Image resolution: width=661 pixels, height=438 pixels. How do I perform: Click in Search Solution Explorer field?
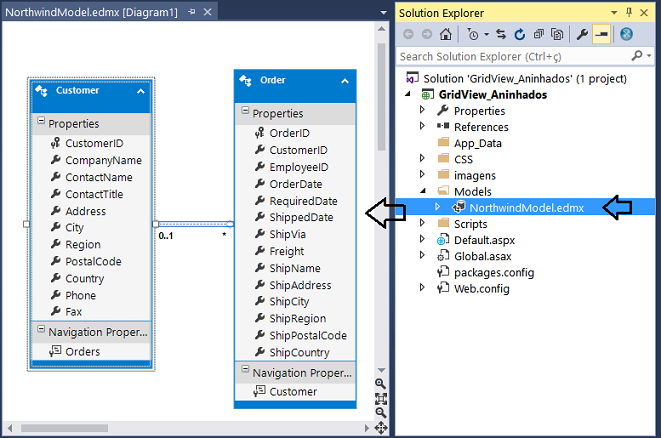click(513, 56)
